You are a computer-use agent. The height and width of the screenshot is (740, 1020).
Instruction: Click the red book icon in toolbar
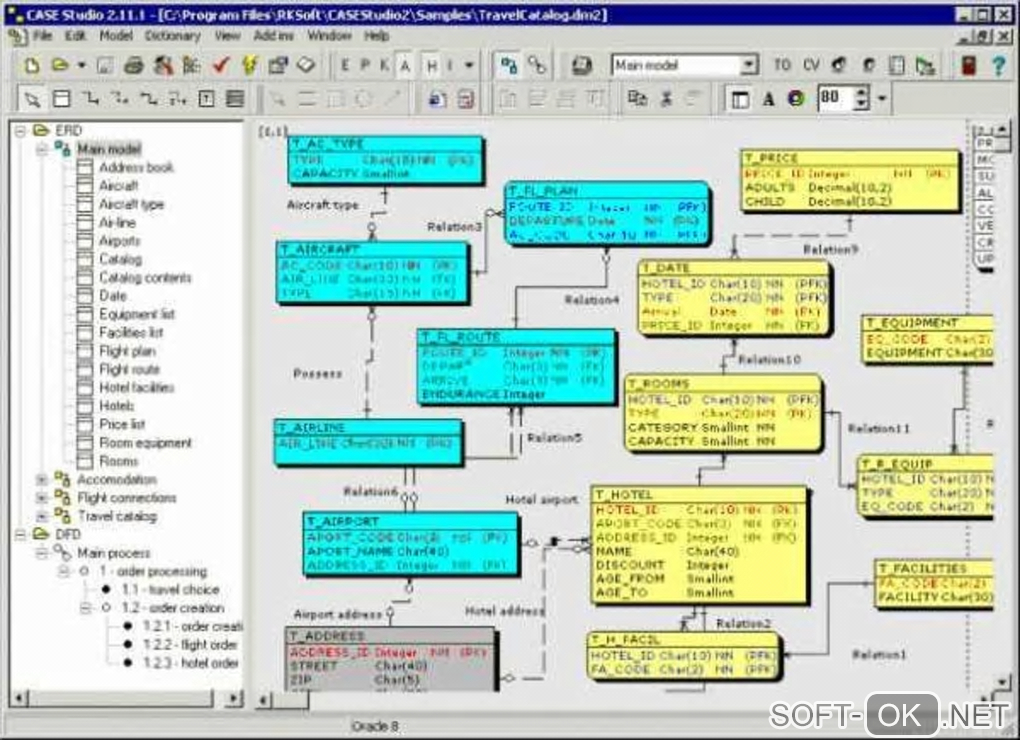pos(969,65)
